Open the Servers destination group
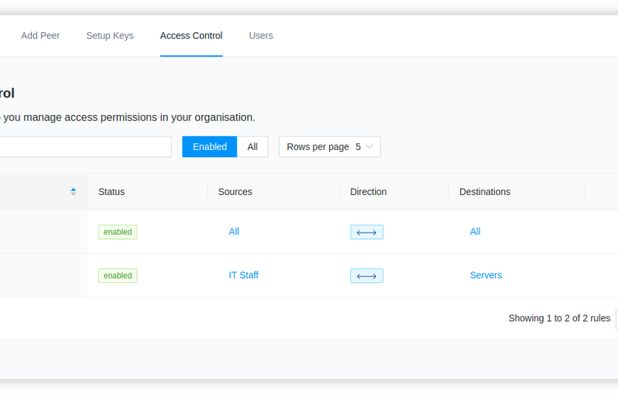Screen dimensions: 618x394 click(486, 275)
